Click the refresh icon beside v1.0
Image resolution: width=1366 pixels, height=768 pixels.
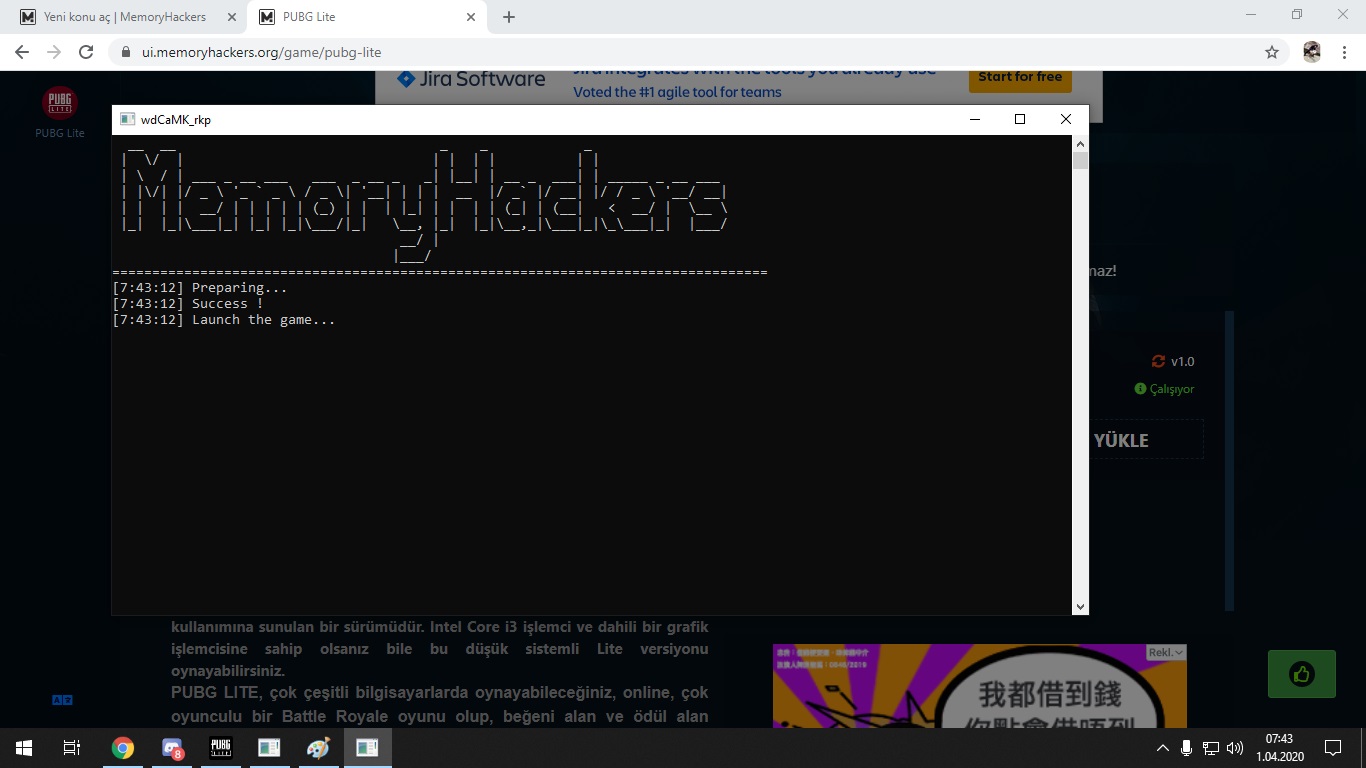pyautogui.click(x=1158, y=361)
